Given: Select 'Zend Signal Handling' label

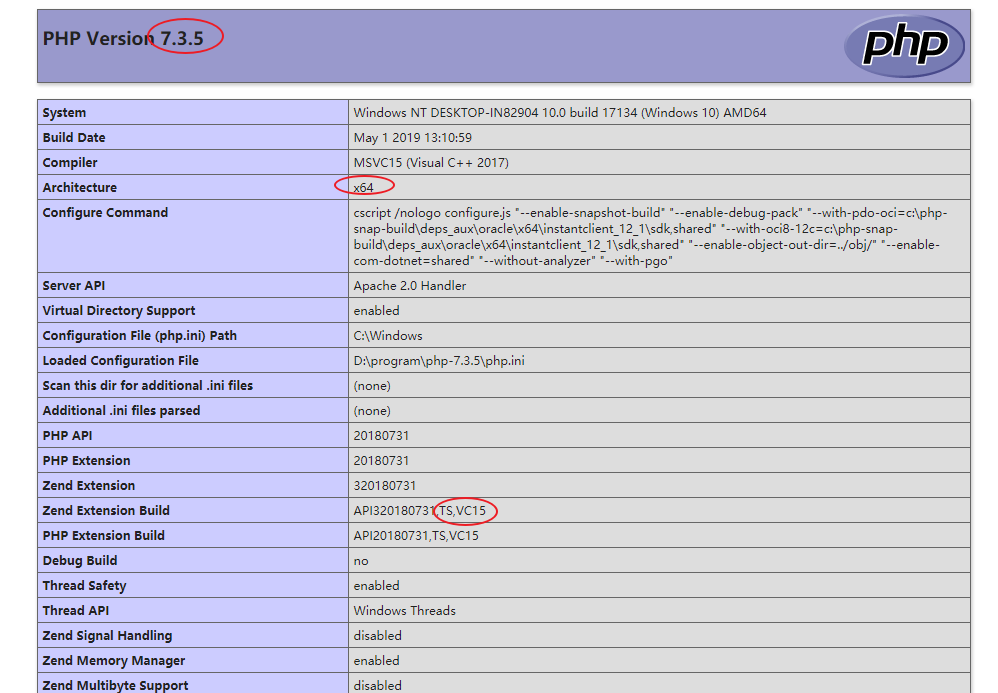Looking at the screenshot, I should pyautogui.click(x=108, y=635).
